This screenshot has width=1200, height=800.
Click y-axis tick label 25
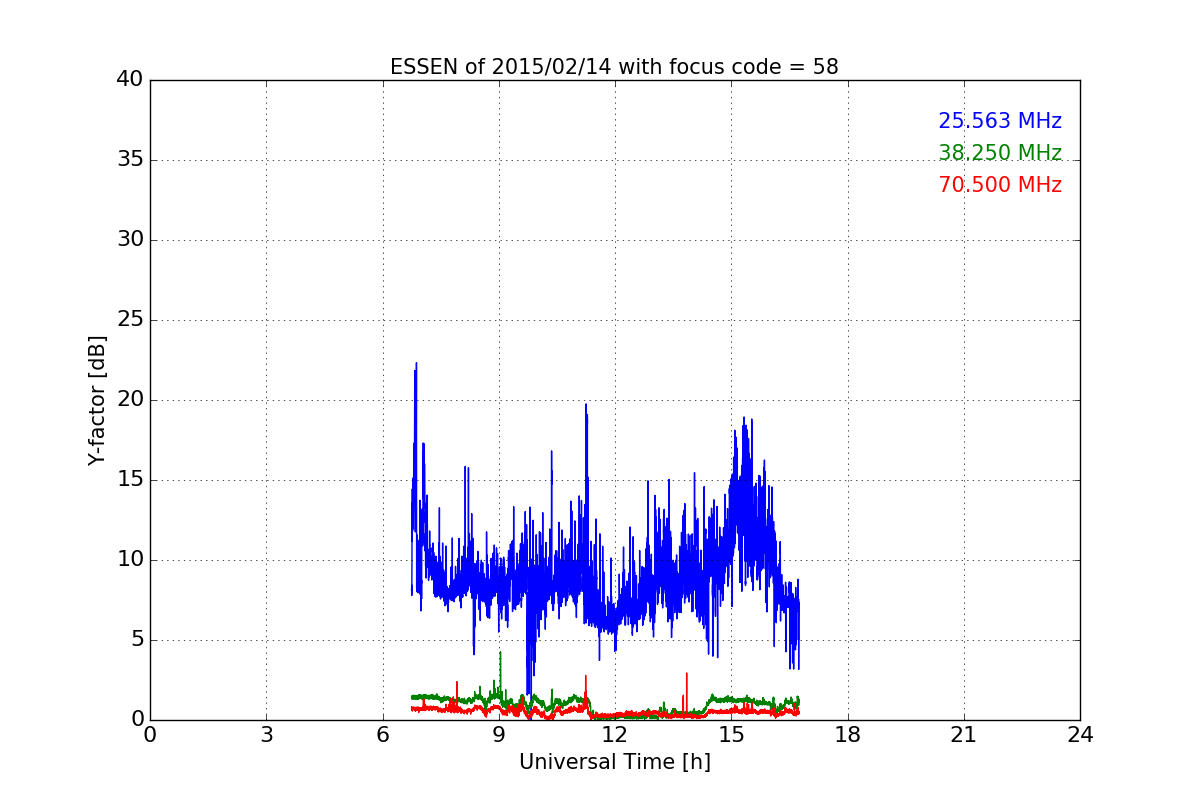point(130,320)
